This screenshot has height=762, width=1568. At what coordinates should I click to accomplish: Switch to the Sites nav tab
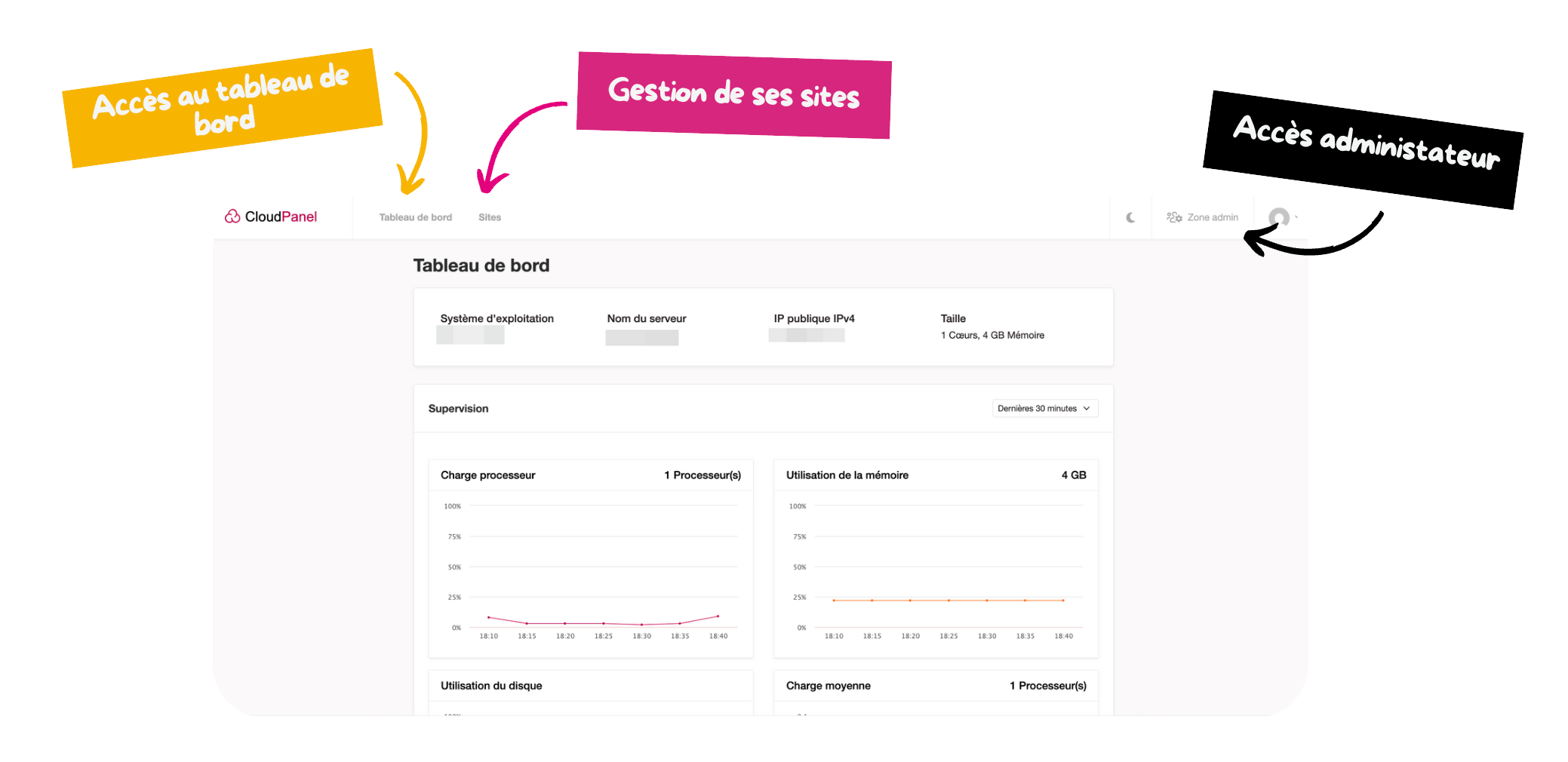(490, 217)
